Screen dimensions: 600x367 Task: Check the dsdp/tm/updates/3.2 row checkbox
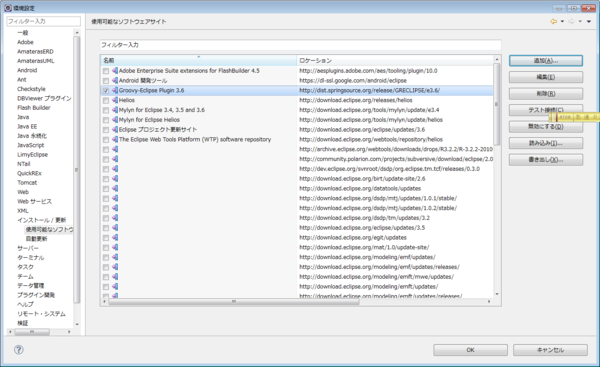[x=106, y=218]
